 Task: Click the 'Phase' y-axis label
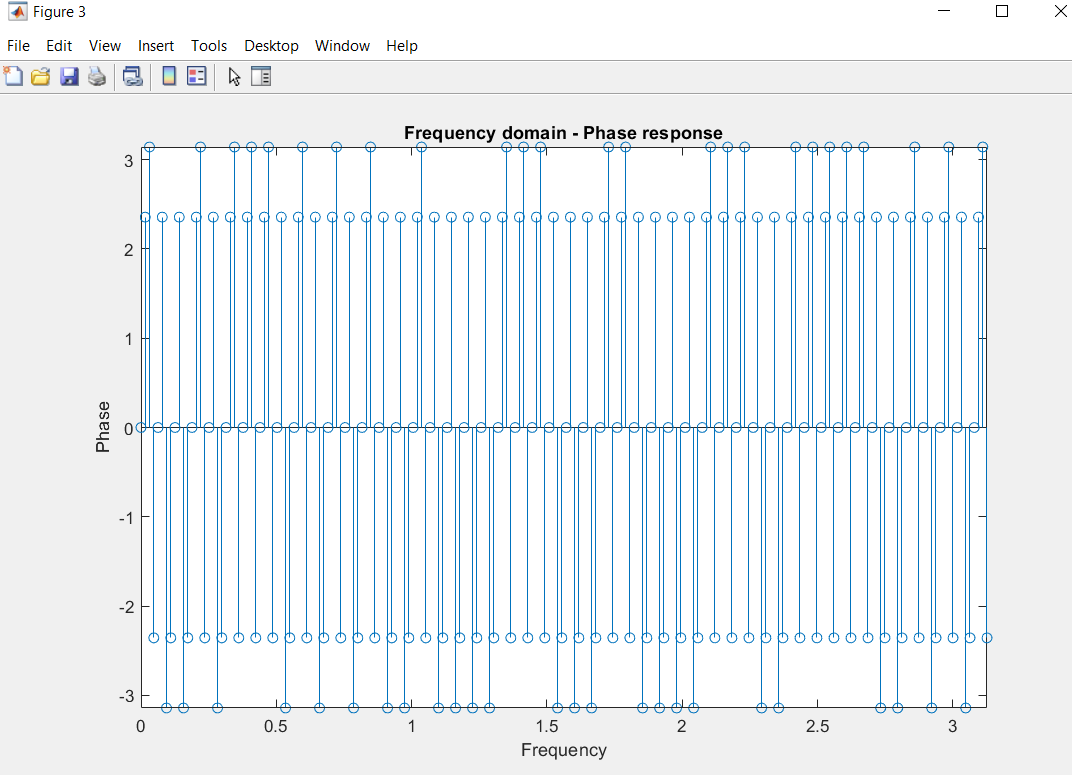(103, 427)
